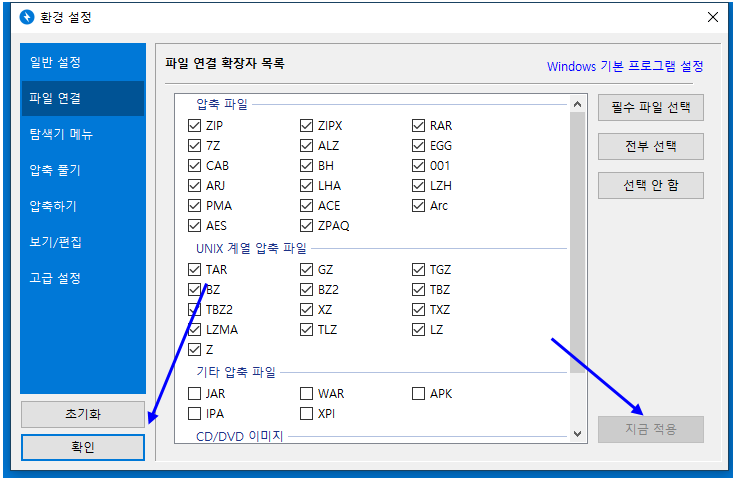This screenshot has width=733, height=479.
Task: Open the 압축 풀기 settings
Action: click(83, 170)
